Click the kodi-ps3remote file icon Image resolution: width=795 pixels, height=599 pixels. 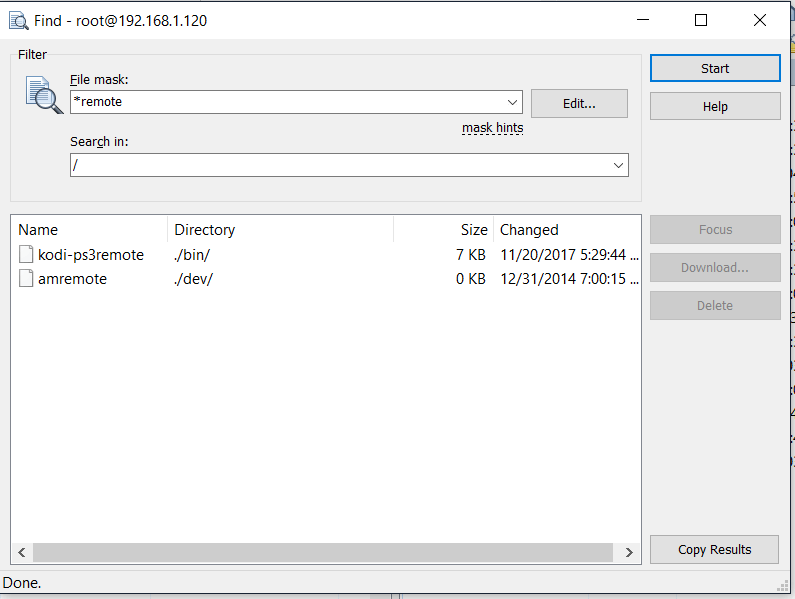point(26,255)
